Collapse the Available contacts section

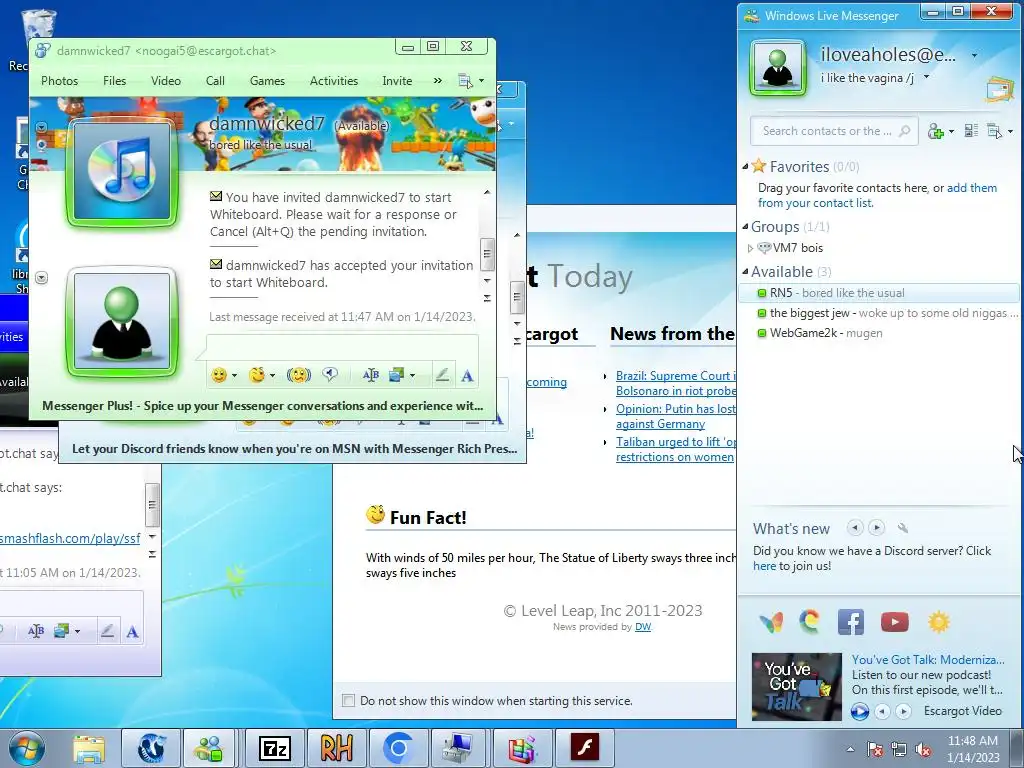745,272
